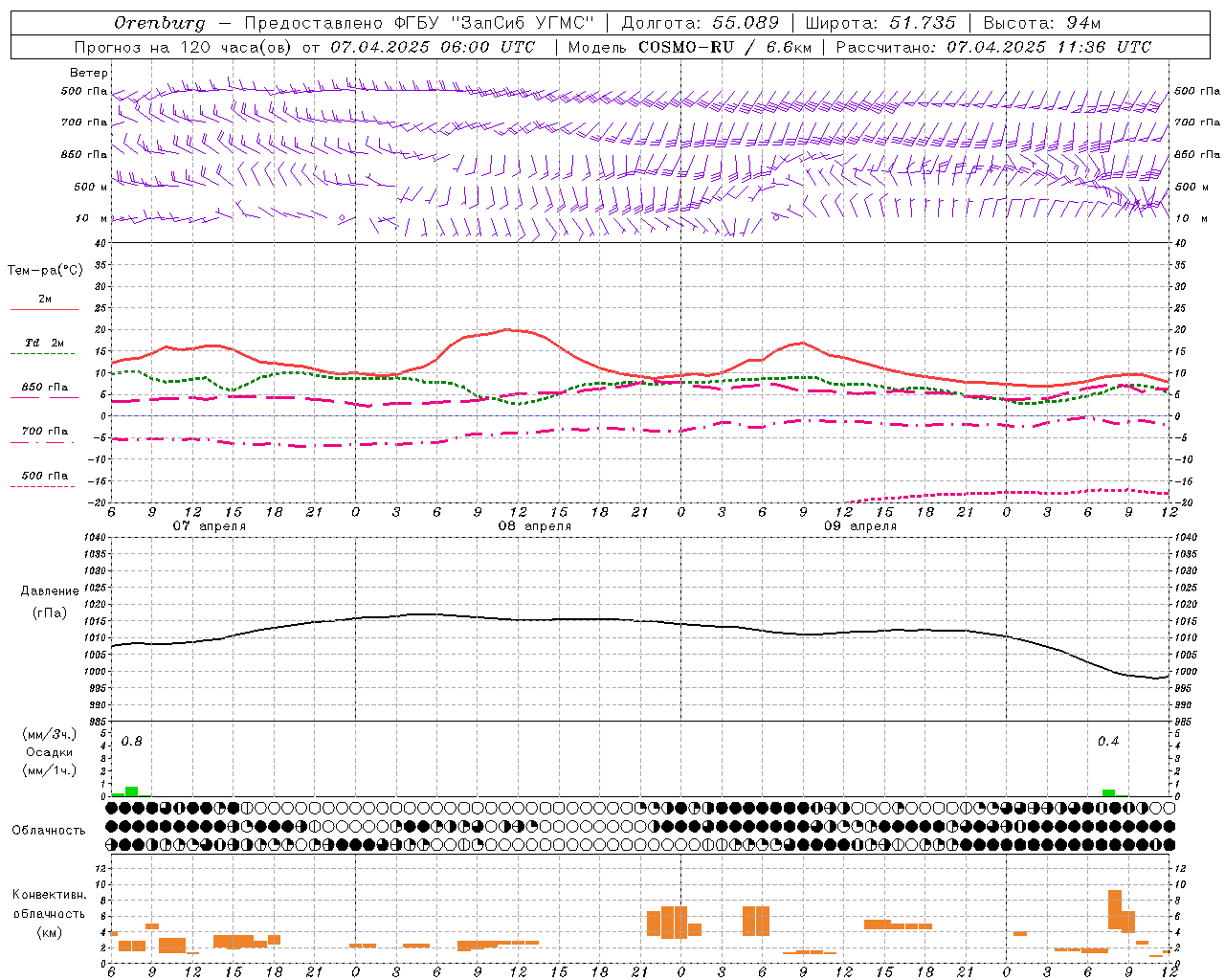The image size is (1225, 980).
Task: Click 'Рассчитано: 07.04.2025 11:36 UTC' text
Action: (x=993, y=47)
